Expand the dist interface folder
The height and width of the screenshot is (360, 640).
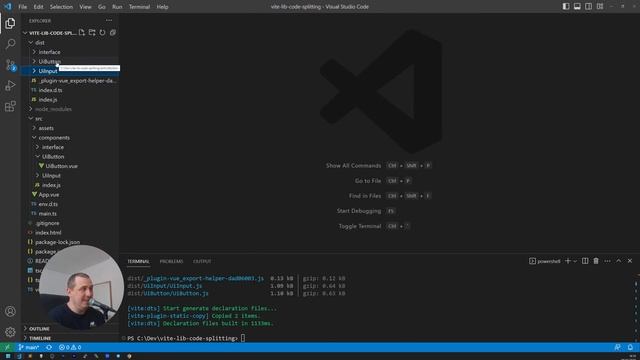click(x=70, y=52)
